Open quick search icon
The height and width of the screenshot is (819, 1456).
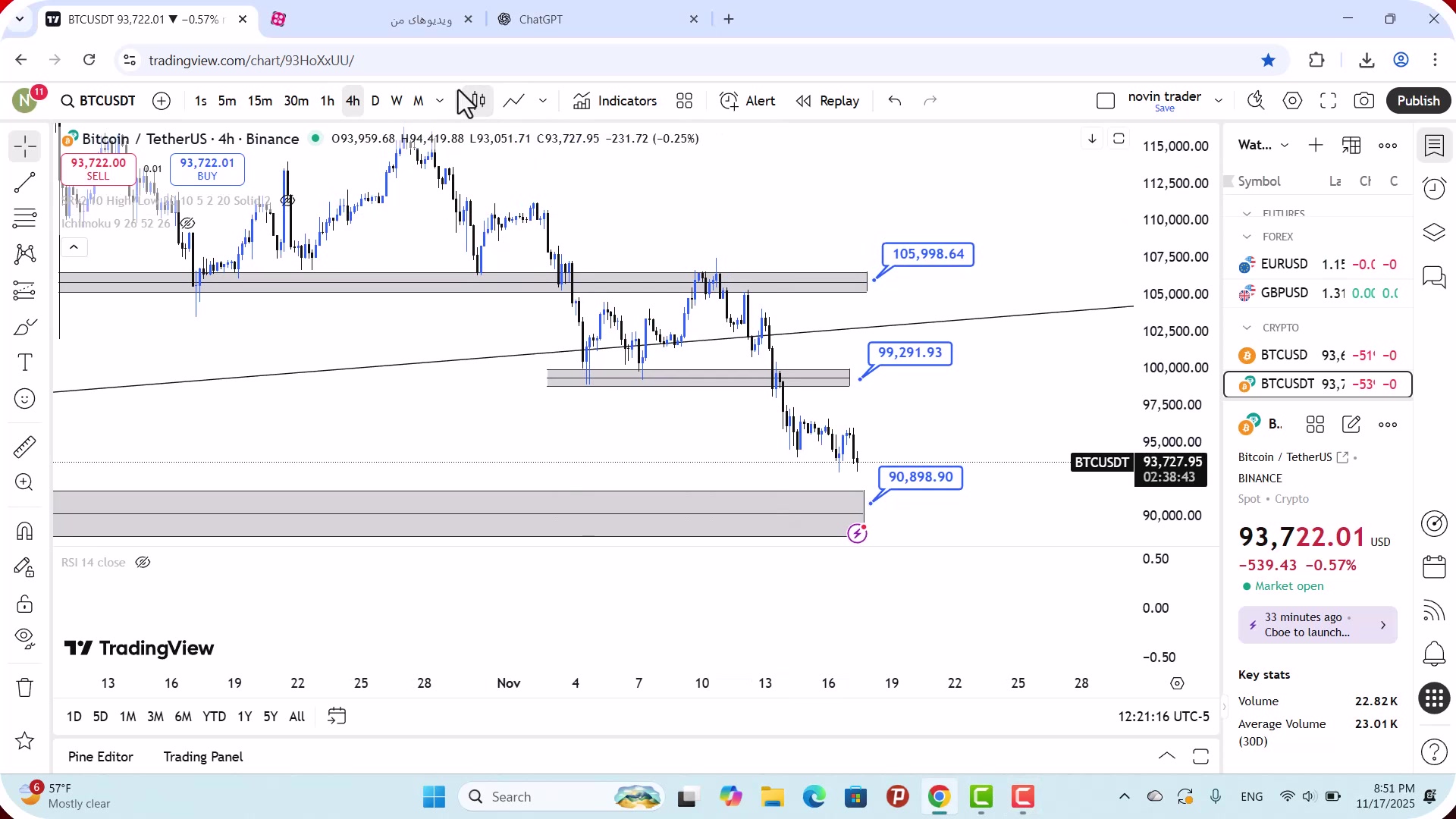1256,101
